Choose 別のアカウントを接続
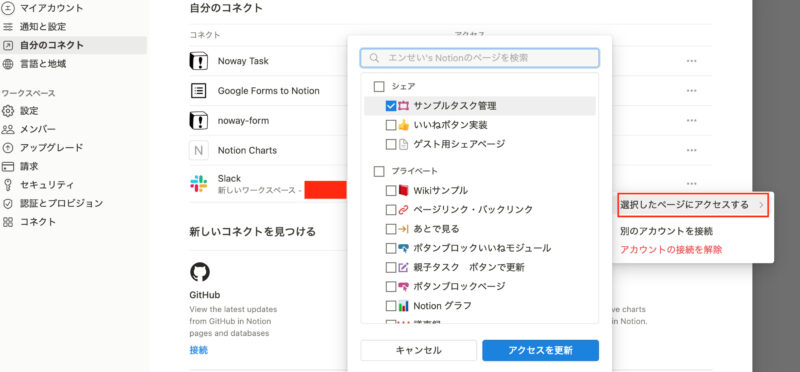Image resolution: width=800 pixels, height=372 pixels. coord(666,231)
